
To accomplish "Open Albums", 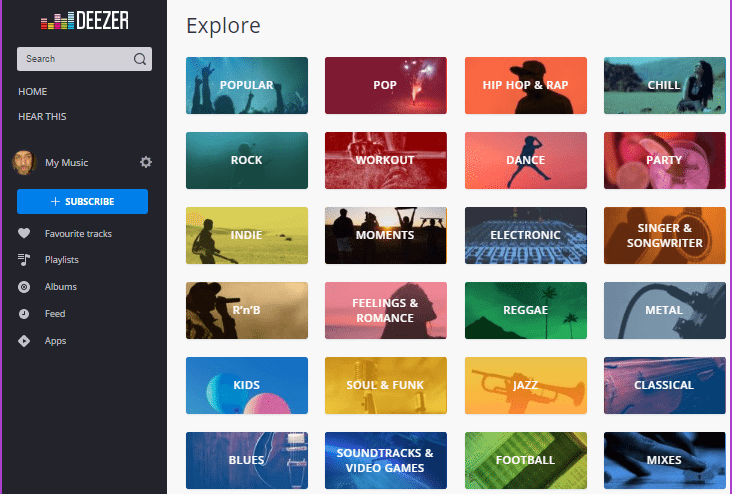I will tap(61, 287).
